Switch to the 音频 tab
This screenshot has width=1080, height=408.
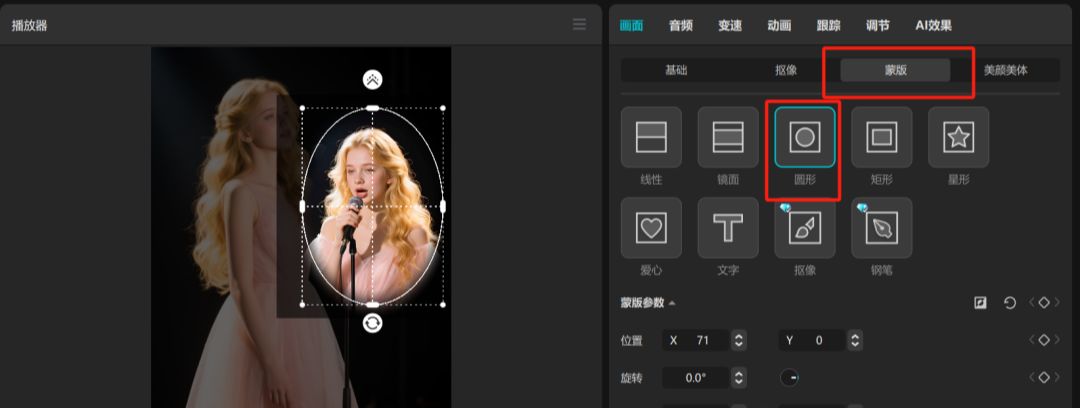[x=681, y=26]
